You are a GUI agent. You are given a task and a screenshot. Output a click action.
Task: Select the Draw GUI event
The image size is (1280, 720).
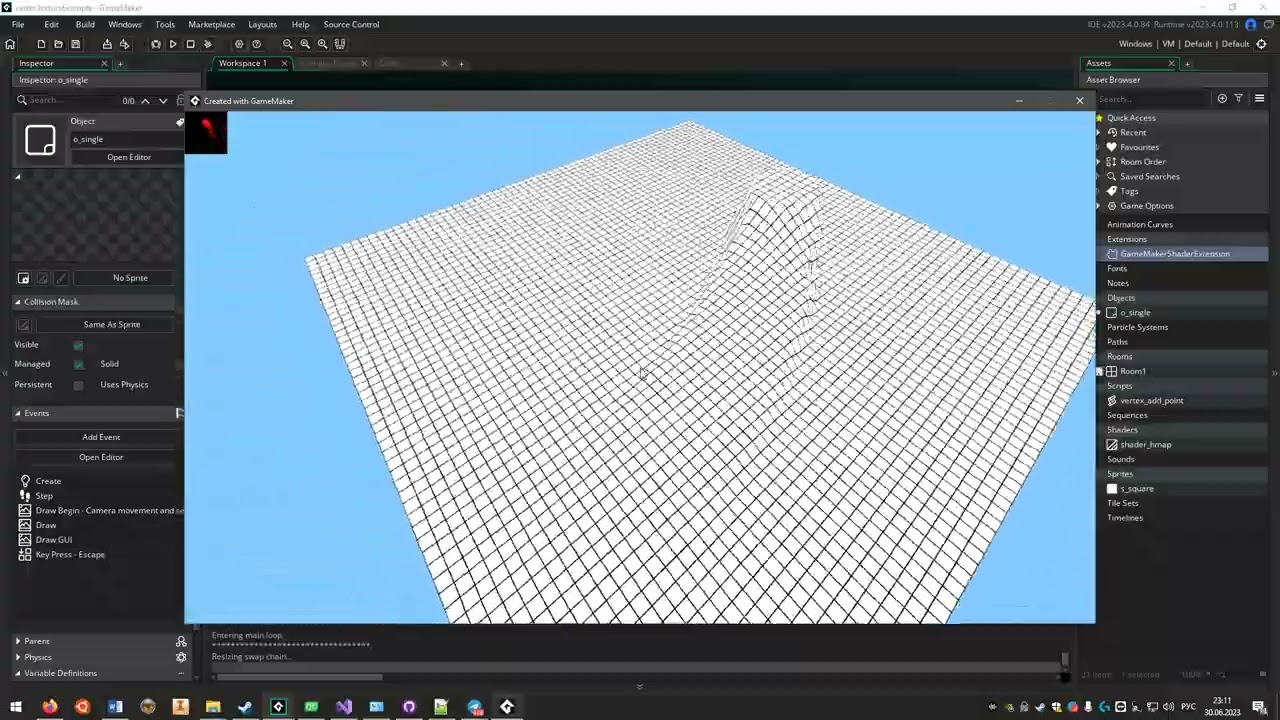tap(54, 540)
